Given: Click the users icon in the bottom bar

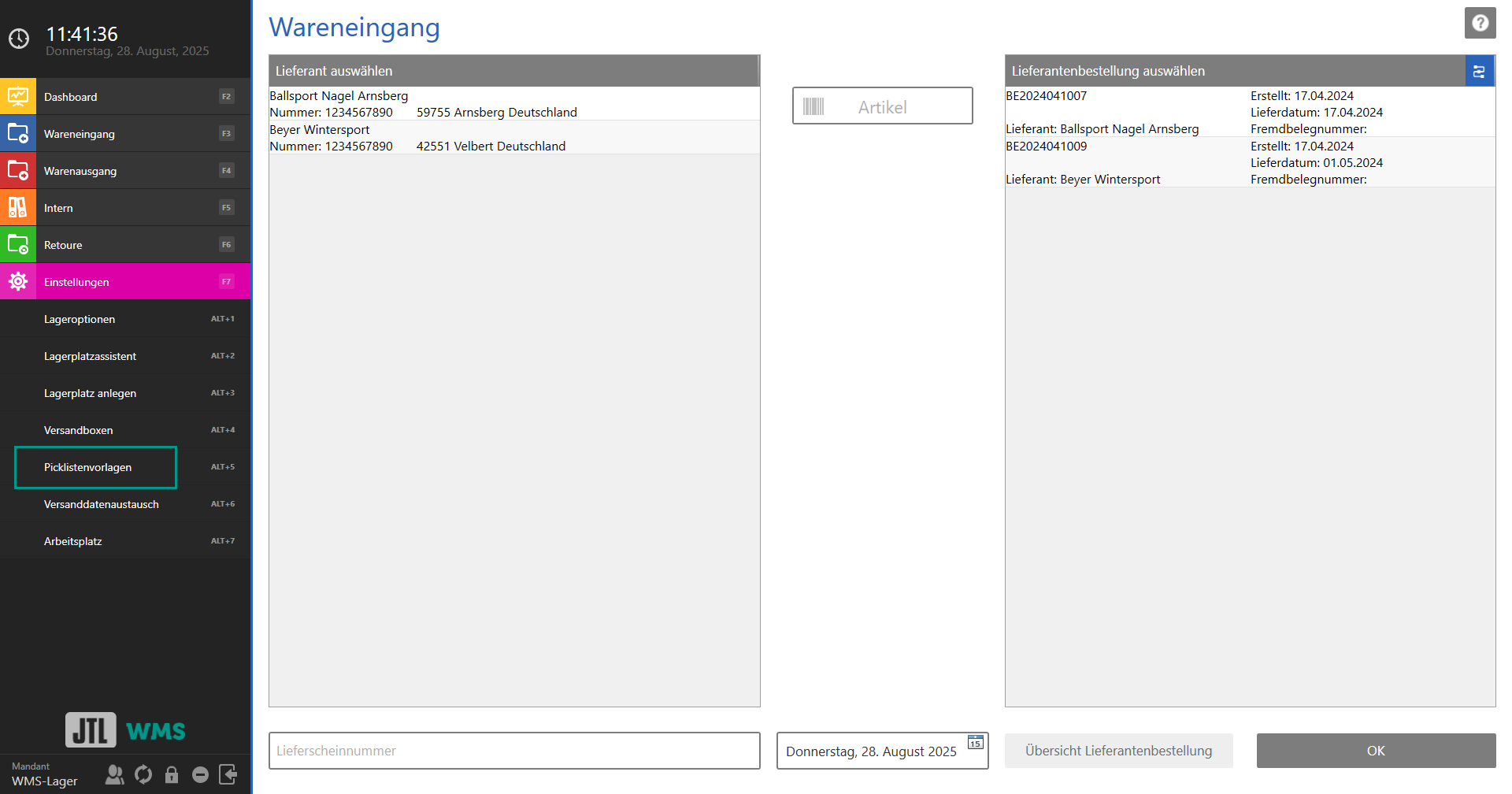Looking at the screenshot, I should coord(115,775).
